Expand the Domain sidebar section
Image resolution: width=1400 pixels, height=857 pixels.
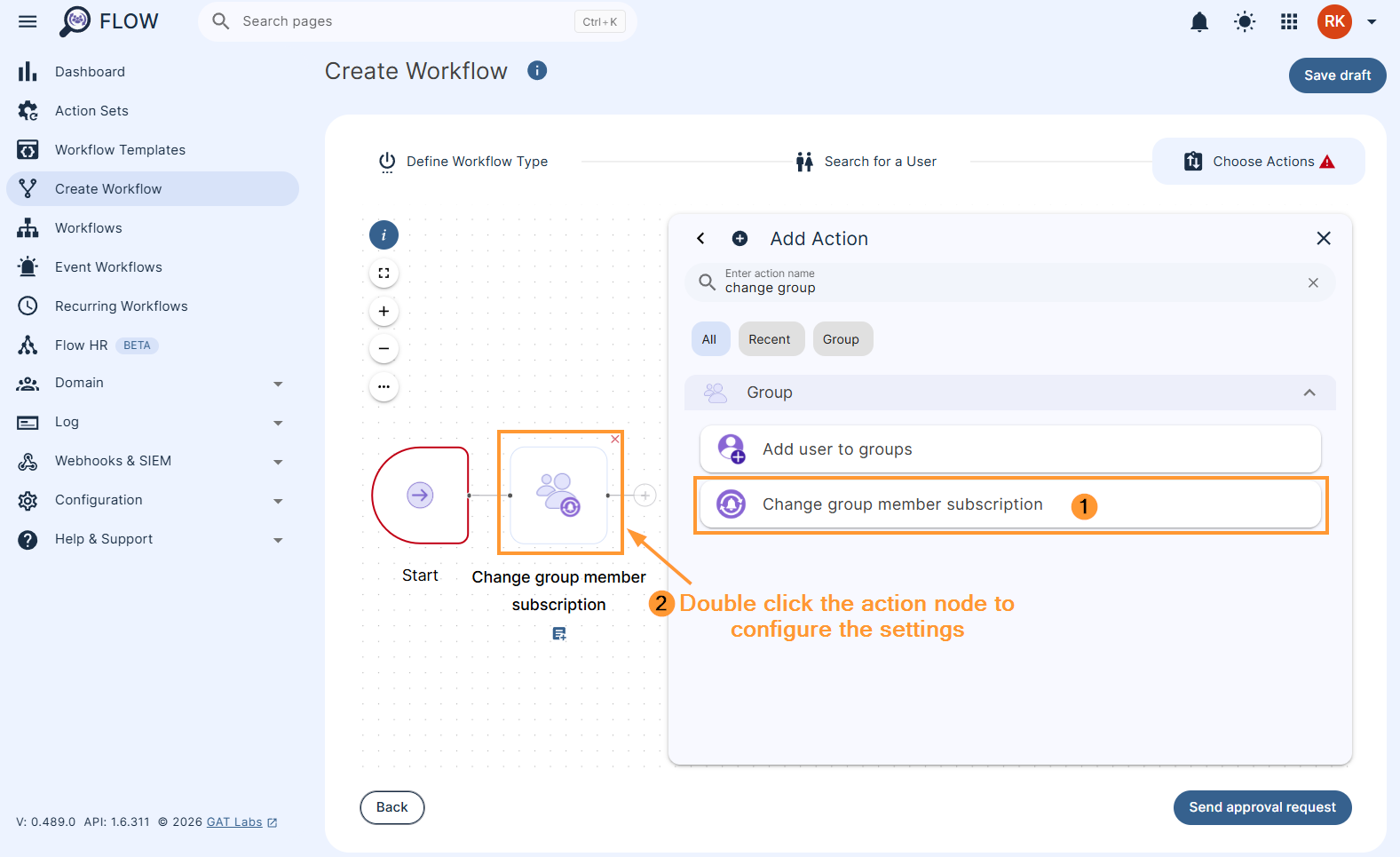coord(153,383)
